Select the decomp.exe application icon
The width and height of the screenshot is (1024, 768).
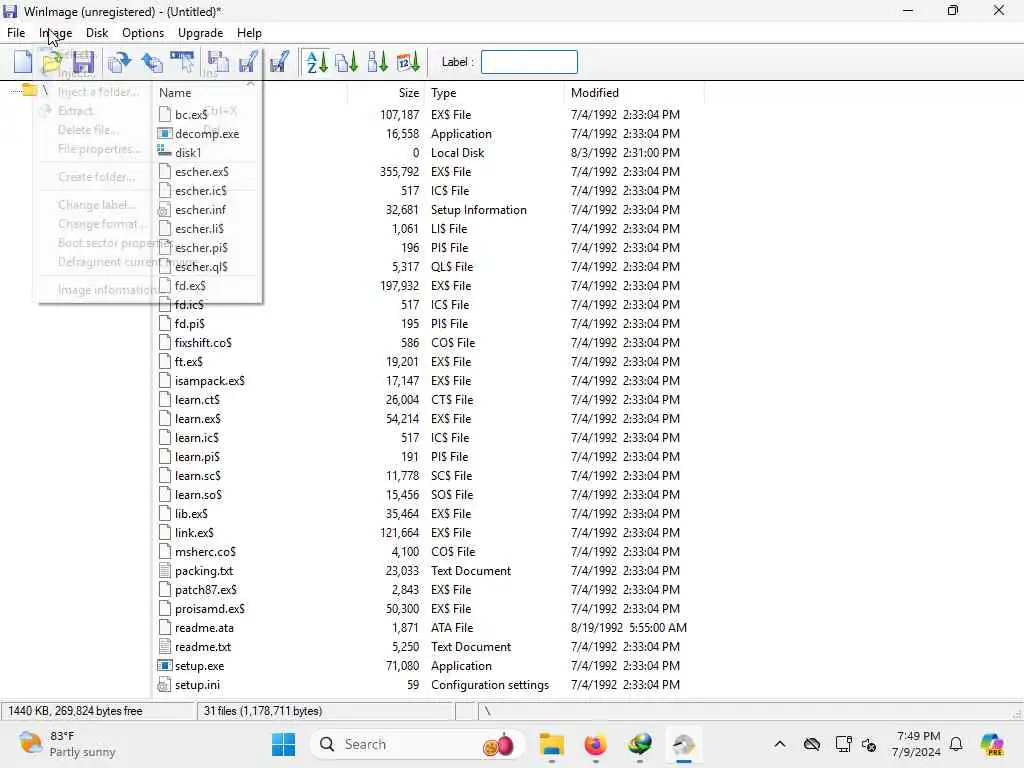pyautogui.click(x=165, y=133)
